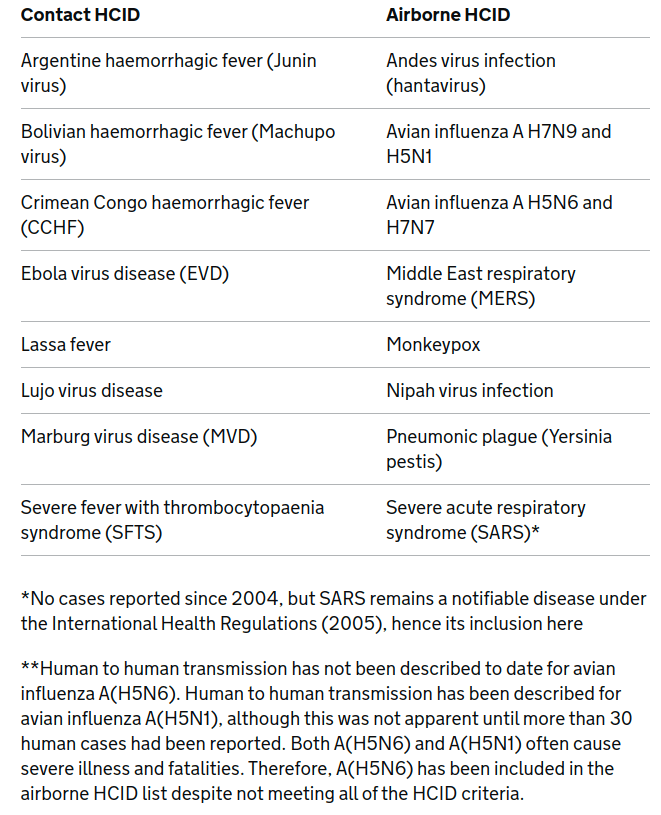661x815 pixels.
Task: Select Severe fever with thrombocytopaenia syndrome
Action: click(x=172, y=520)
